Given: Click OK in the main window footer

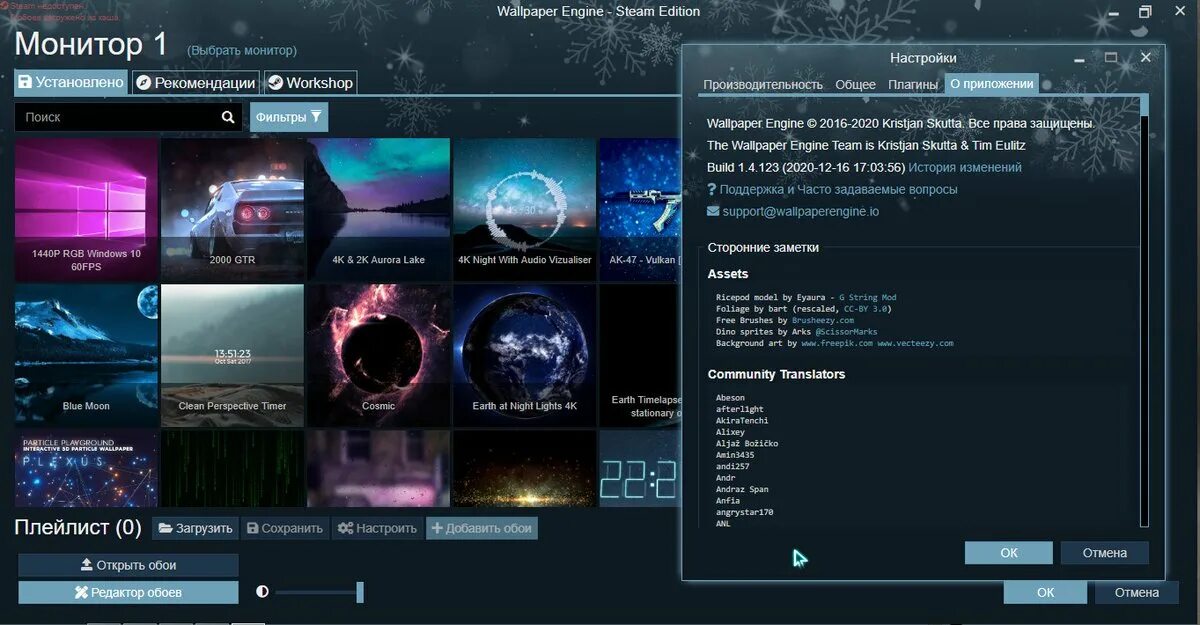Looking at the screenshot, I should point(1046,592).
